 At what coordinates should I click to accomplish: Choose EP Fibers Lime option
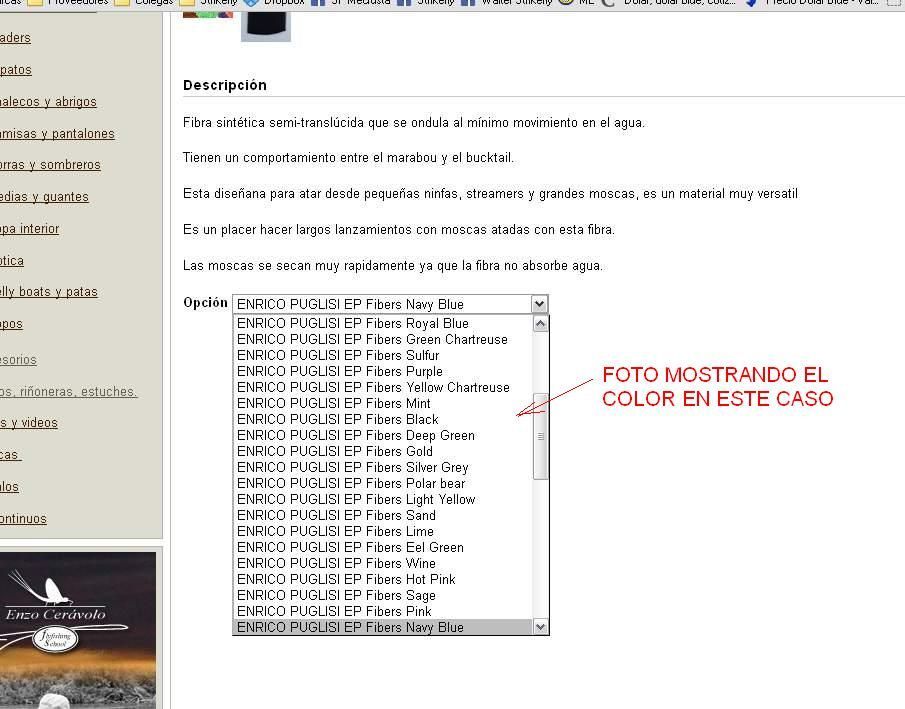383,531
